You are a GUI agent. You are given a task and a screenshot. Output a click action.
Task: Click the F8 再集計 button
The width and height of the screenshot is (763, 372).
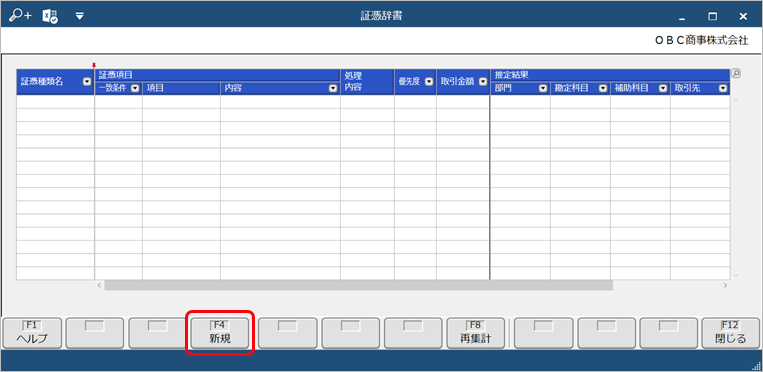pyautogui.click(x=476, y=334)
